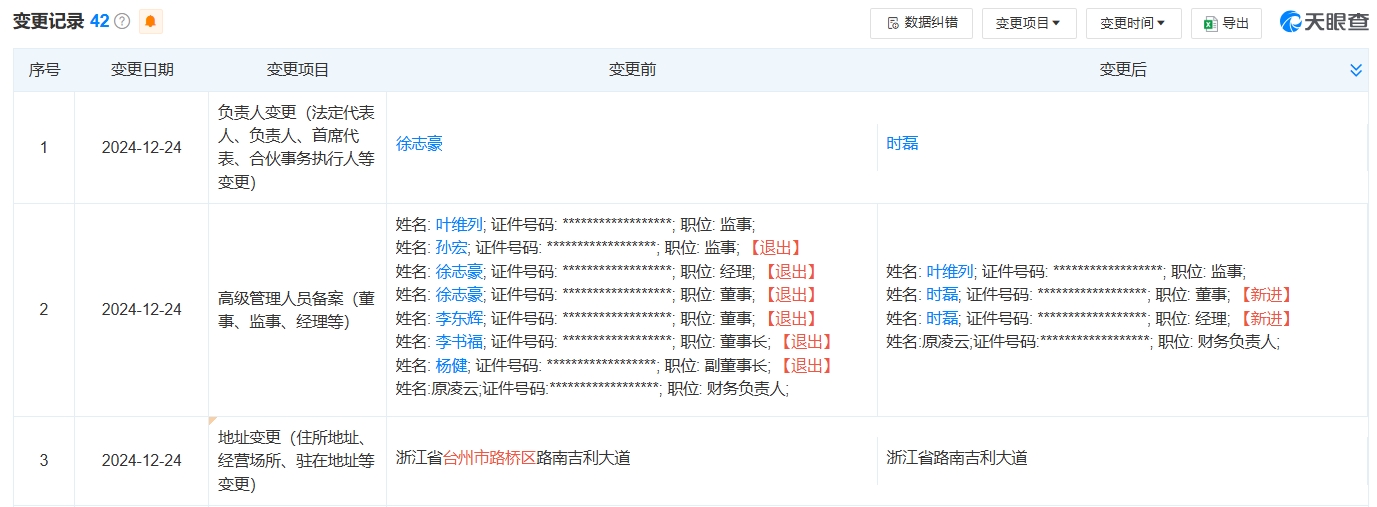Screen dimensions: 1377x507
Task: Click row number 3
Action: pyautogui.click(x=44, y=460)
